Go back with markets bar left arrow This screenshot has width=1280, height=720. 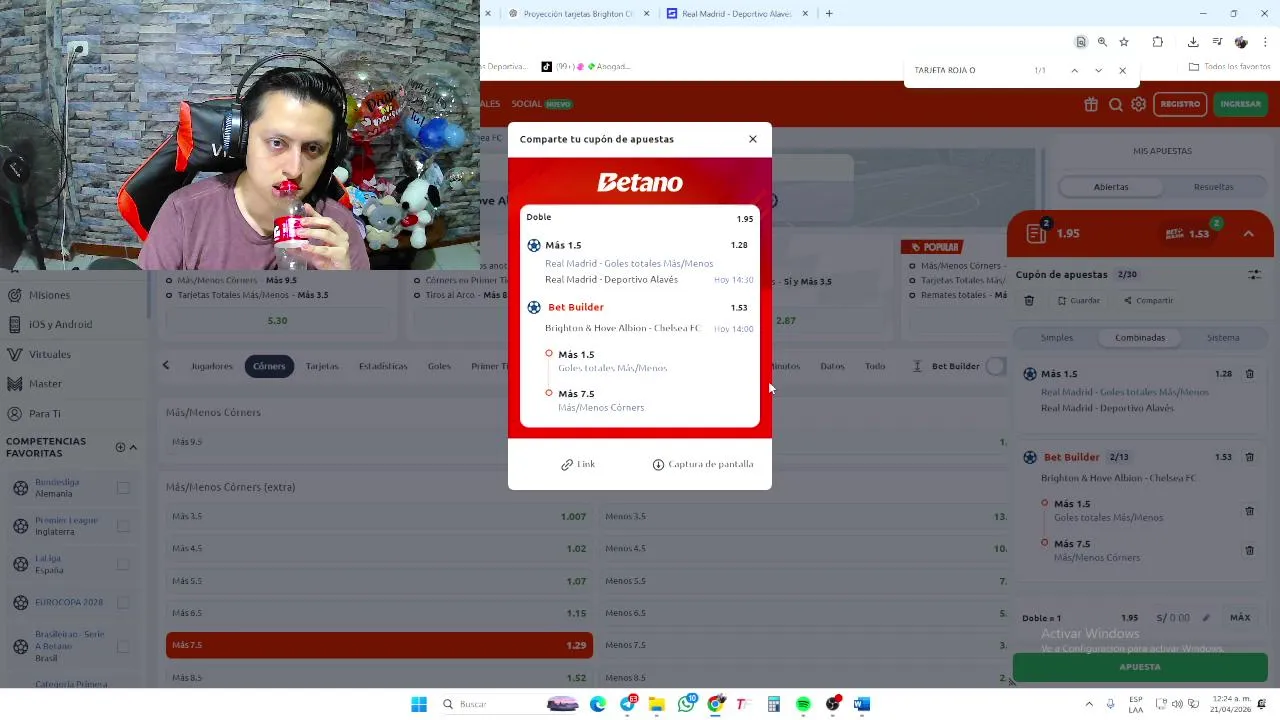coord(166,366)
